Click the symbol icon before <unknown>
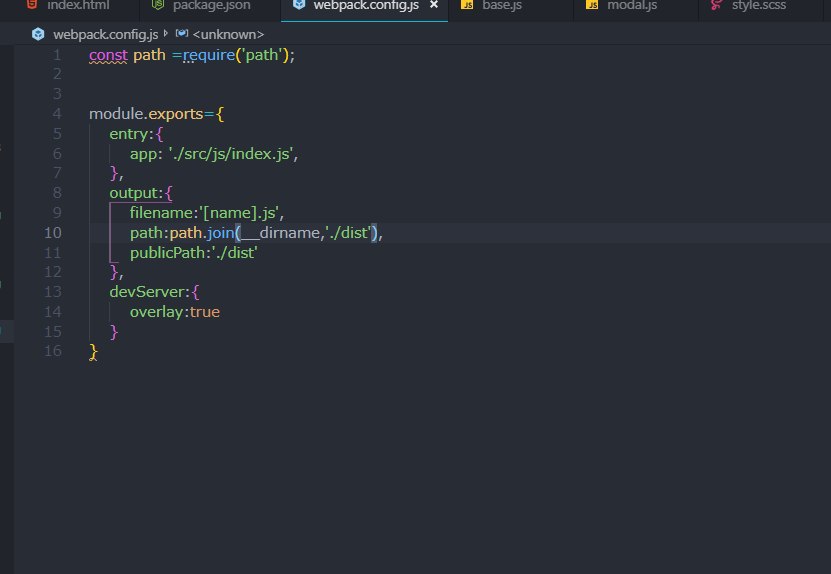This screenshot has width=831, height=574. (182, 33)
